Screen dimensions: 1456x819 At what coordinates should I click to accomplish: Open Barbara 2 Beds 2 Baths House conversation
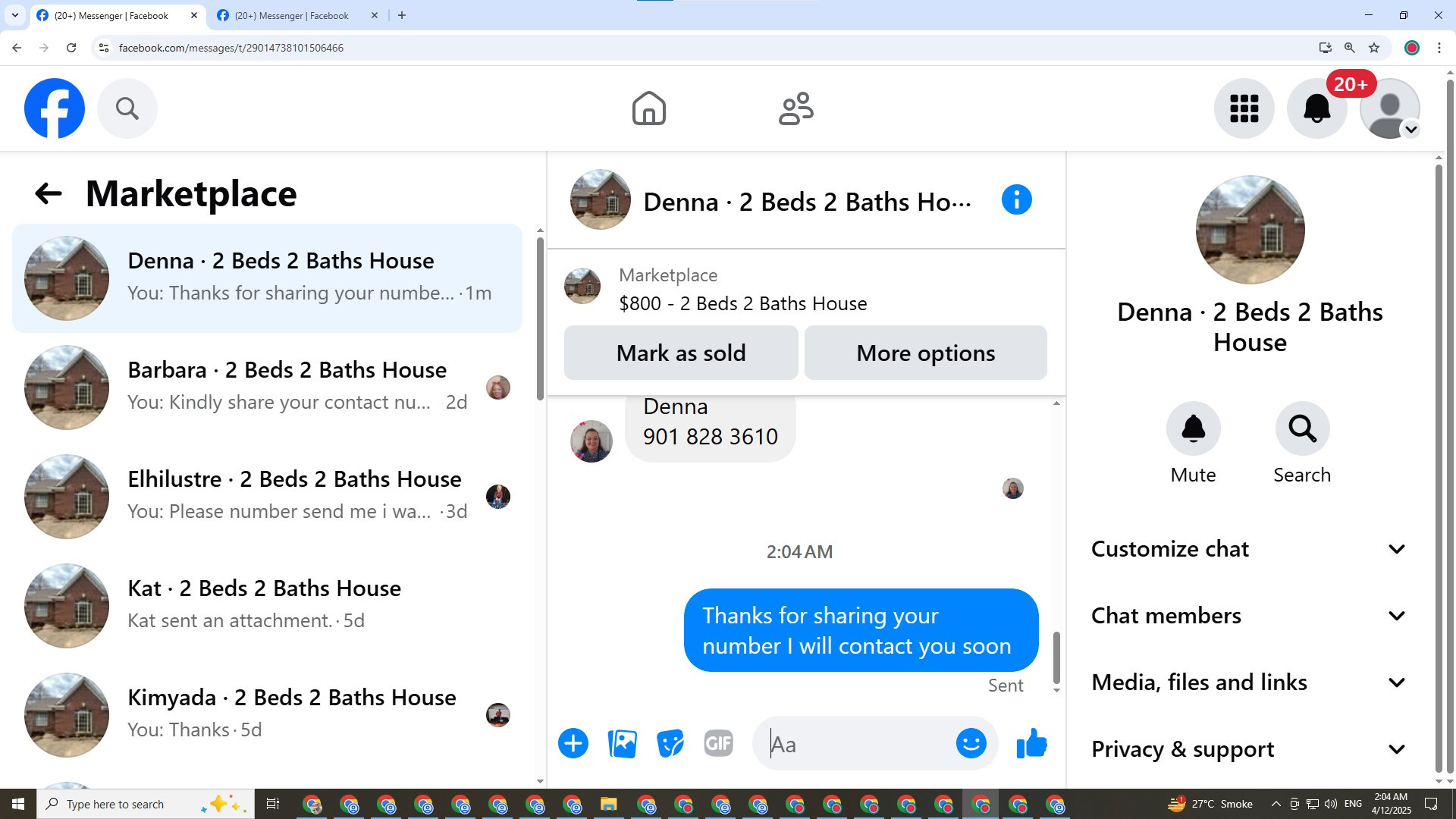(x=267, y=388)
